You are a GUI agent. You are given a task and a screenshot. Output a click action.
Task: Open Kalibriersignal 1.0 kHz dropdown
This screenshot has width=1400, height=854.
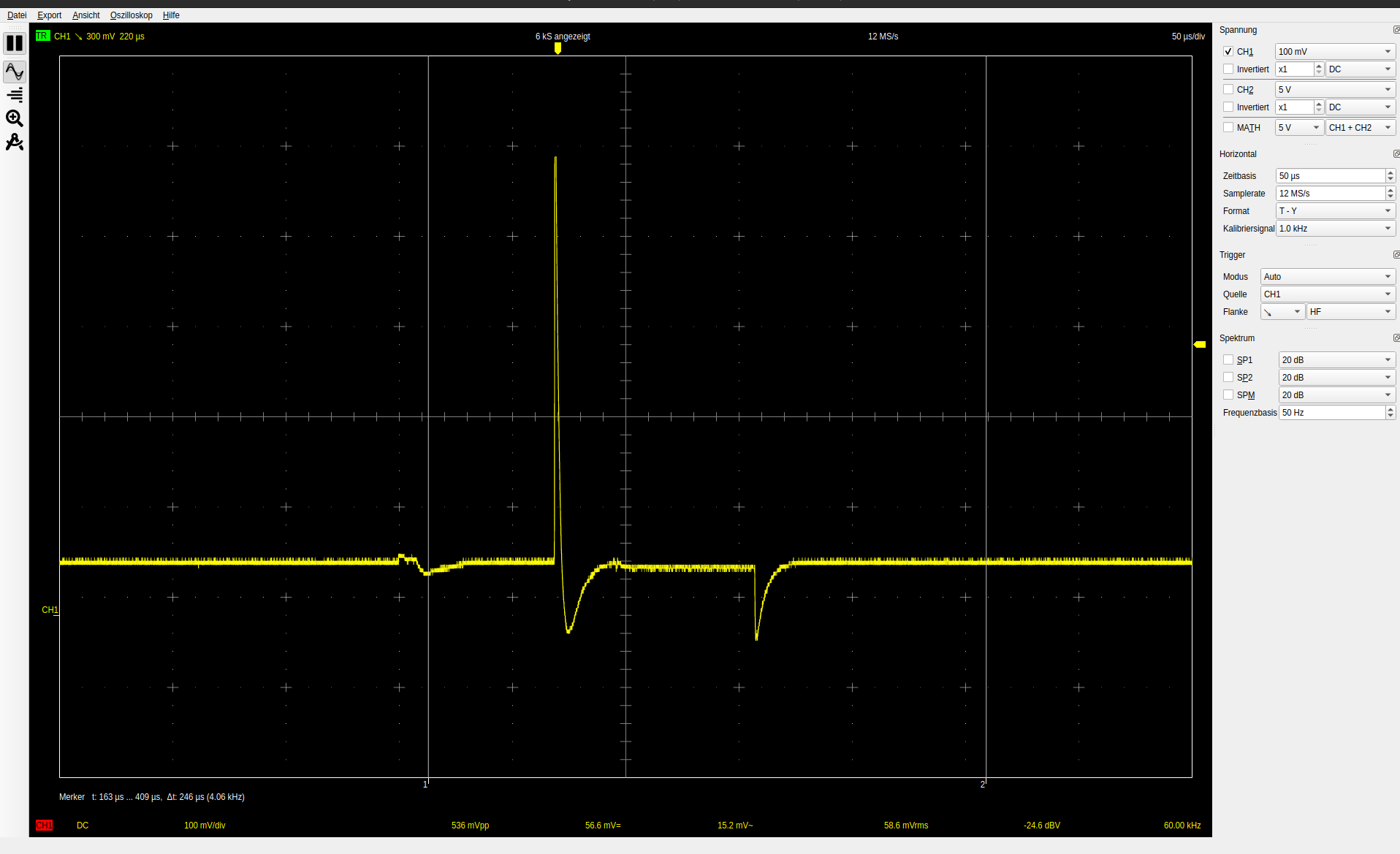(1336, 229)
